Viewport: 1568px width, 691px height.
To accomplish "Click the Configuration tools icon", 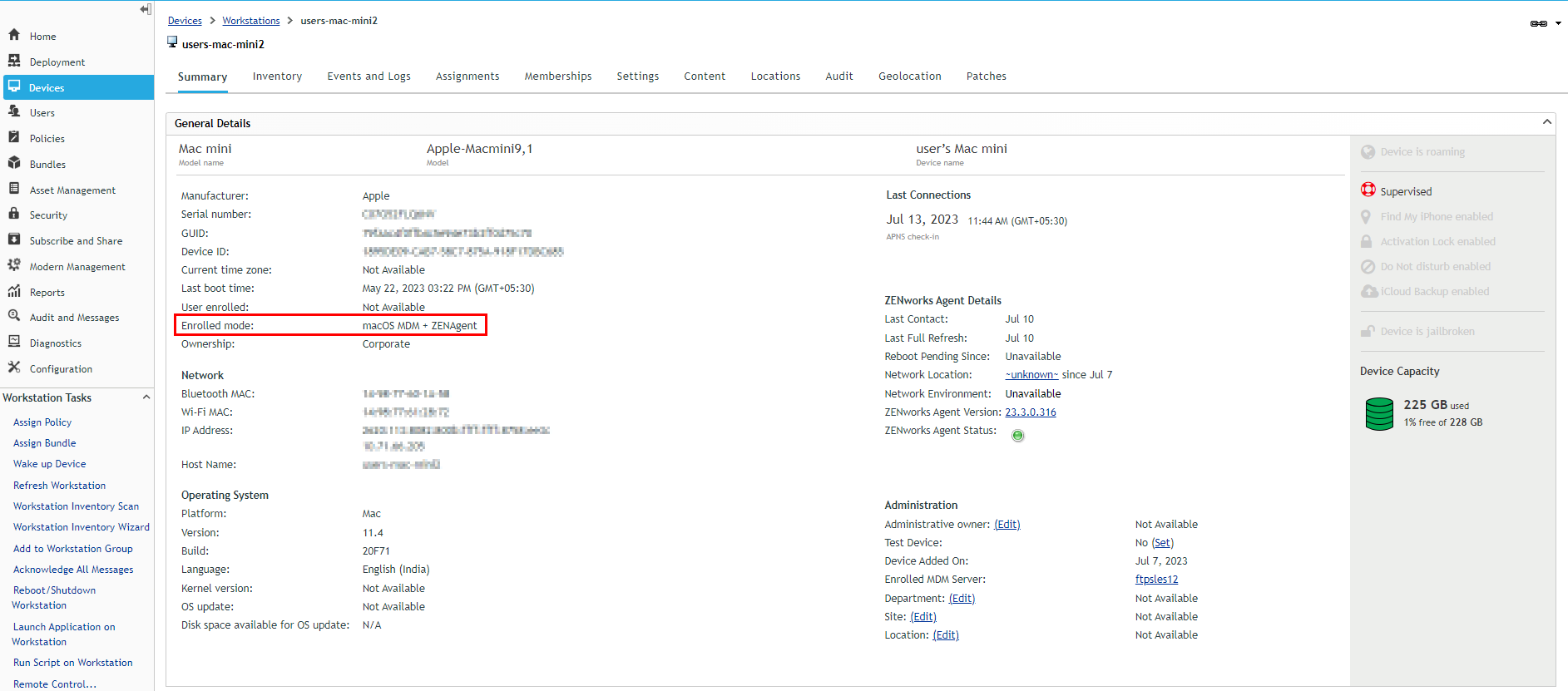I will click(x=14, y=368).
